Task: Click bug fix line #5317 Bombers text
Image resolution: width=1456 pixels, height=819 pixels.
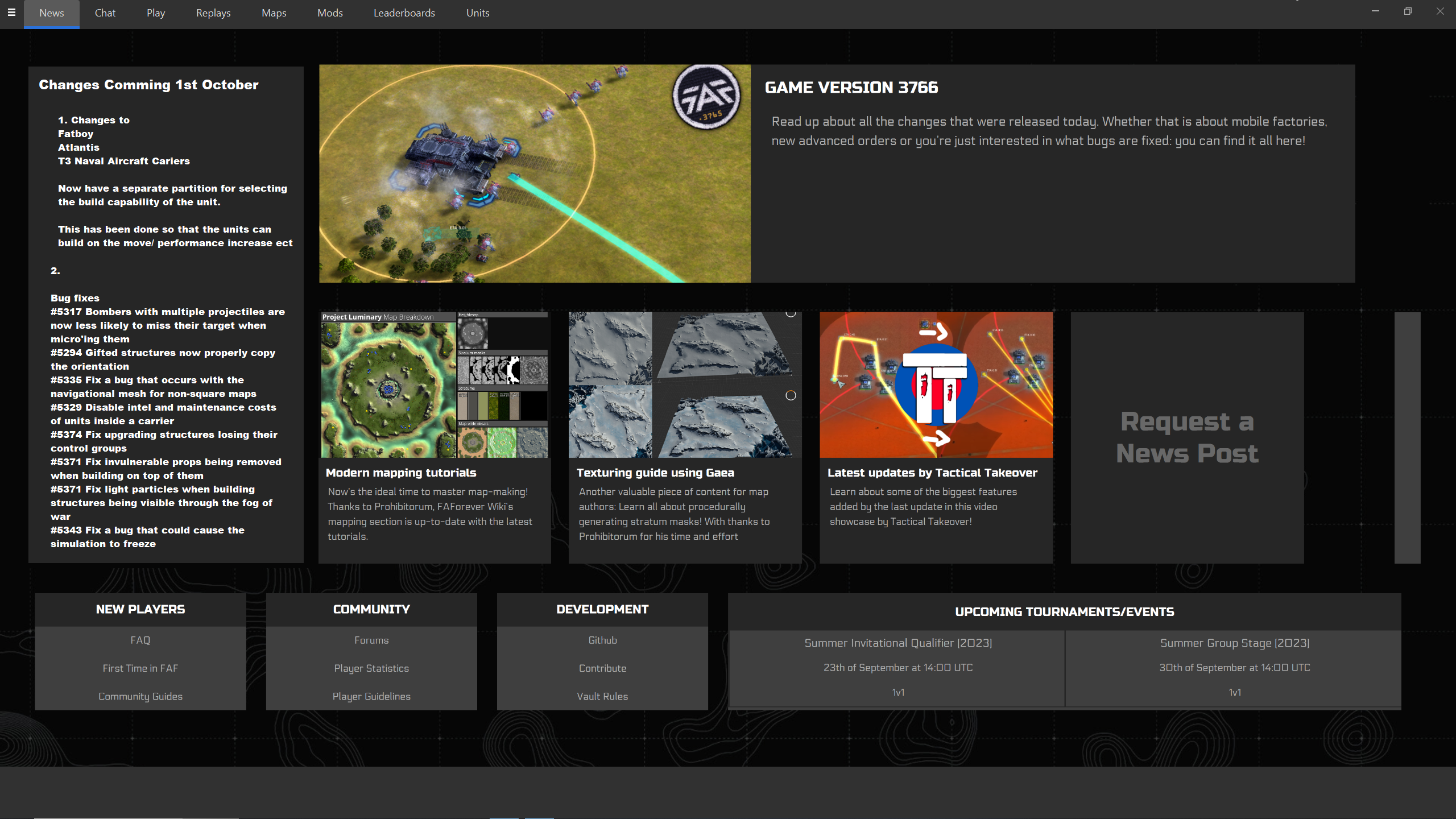Action: coord(167,325)
